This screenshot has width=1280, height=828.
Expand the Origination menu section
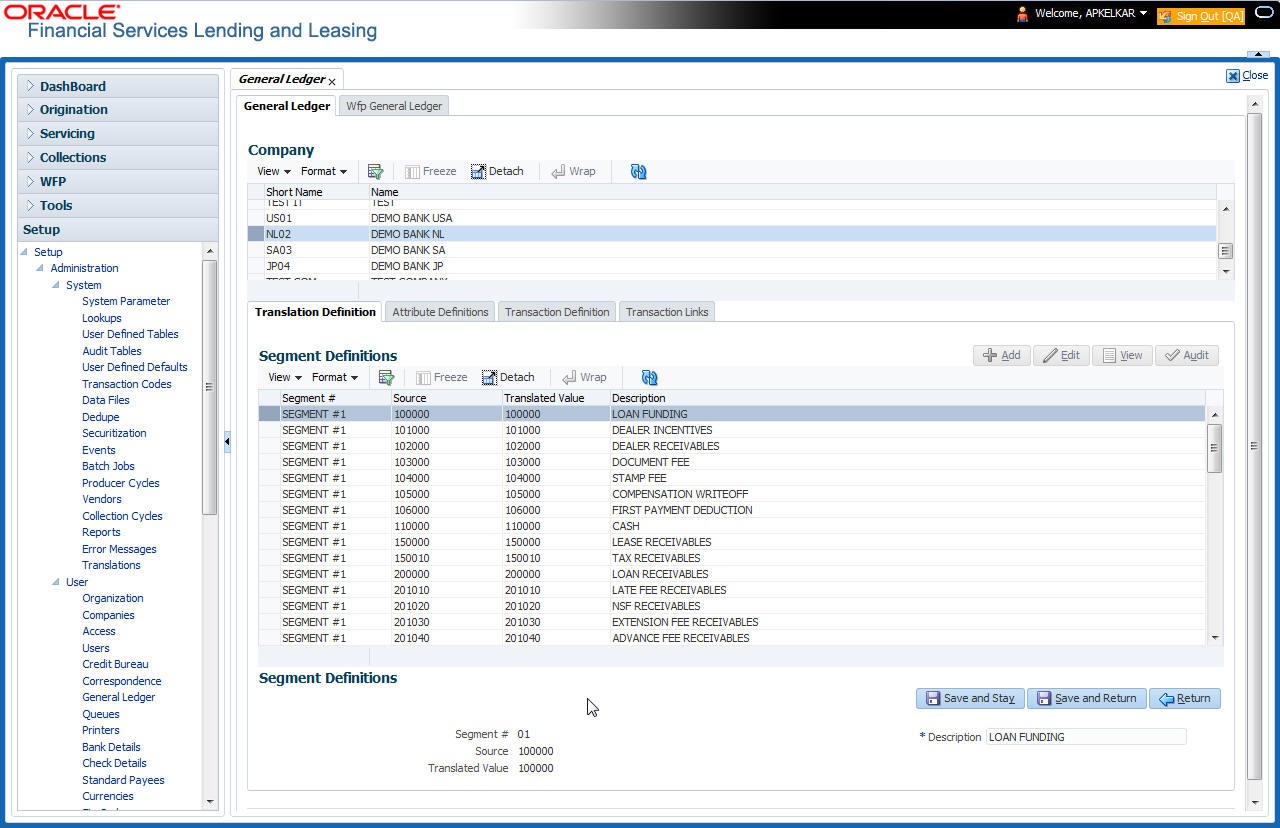tap(74, 110)
